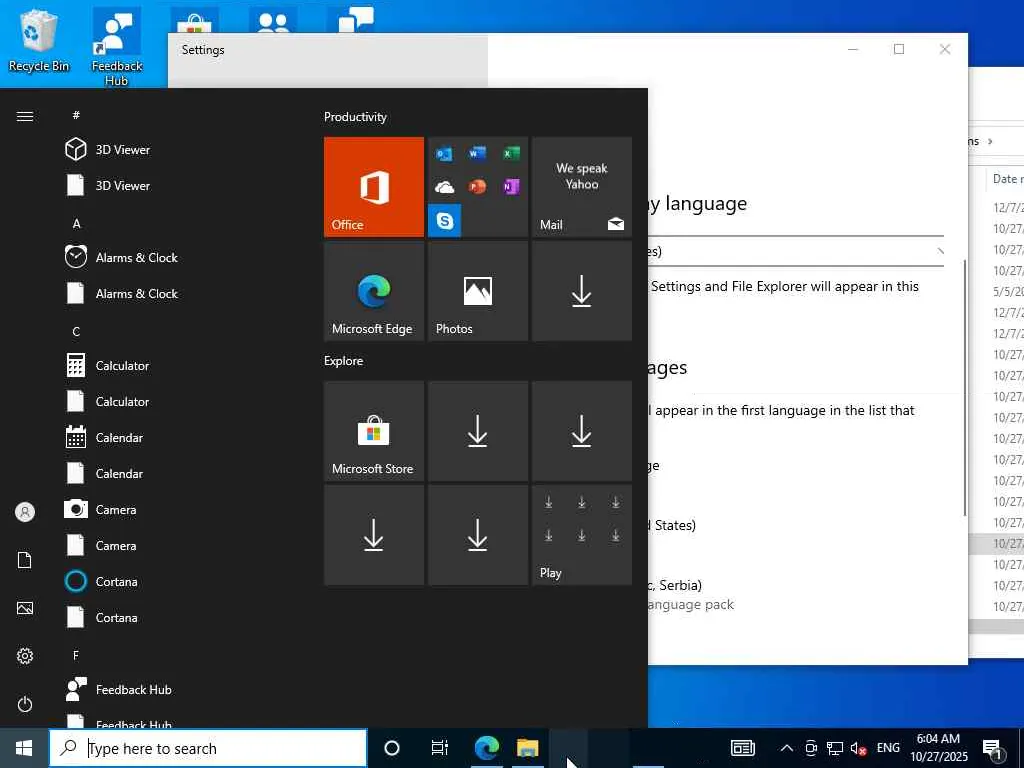Screen dimensions: 1024x768
Task: Open the Office apps folder tile with Skype
Action: pyautogui.click(x=477, y=187)
